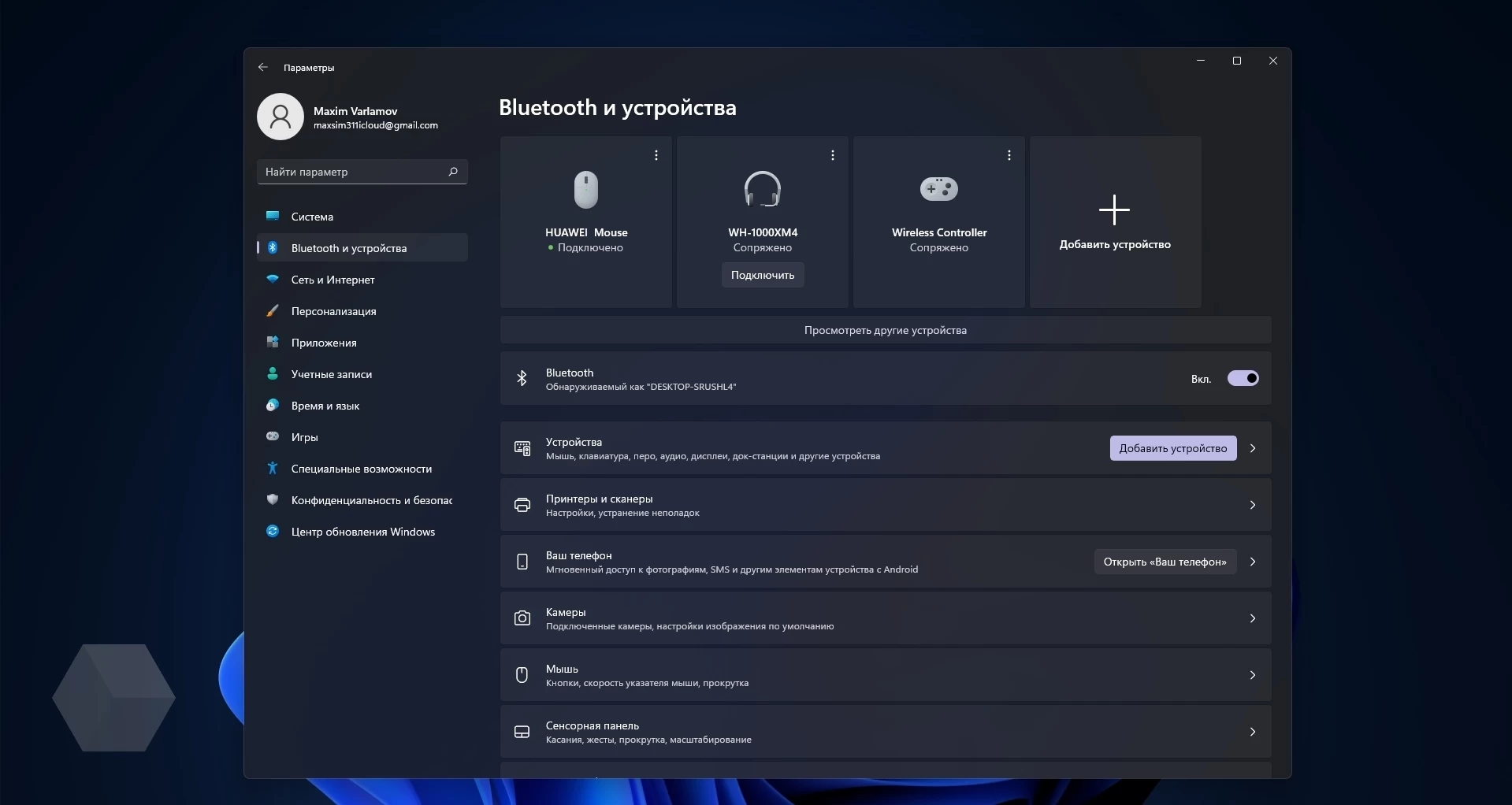Open Персонализация section
Image resolution: width=1512 pixels, height=805 pixels.
point(362,310)
